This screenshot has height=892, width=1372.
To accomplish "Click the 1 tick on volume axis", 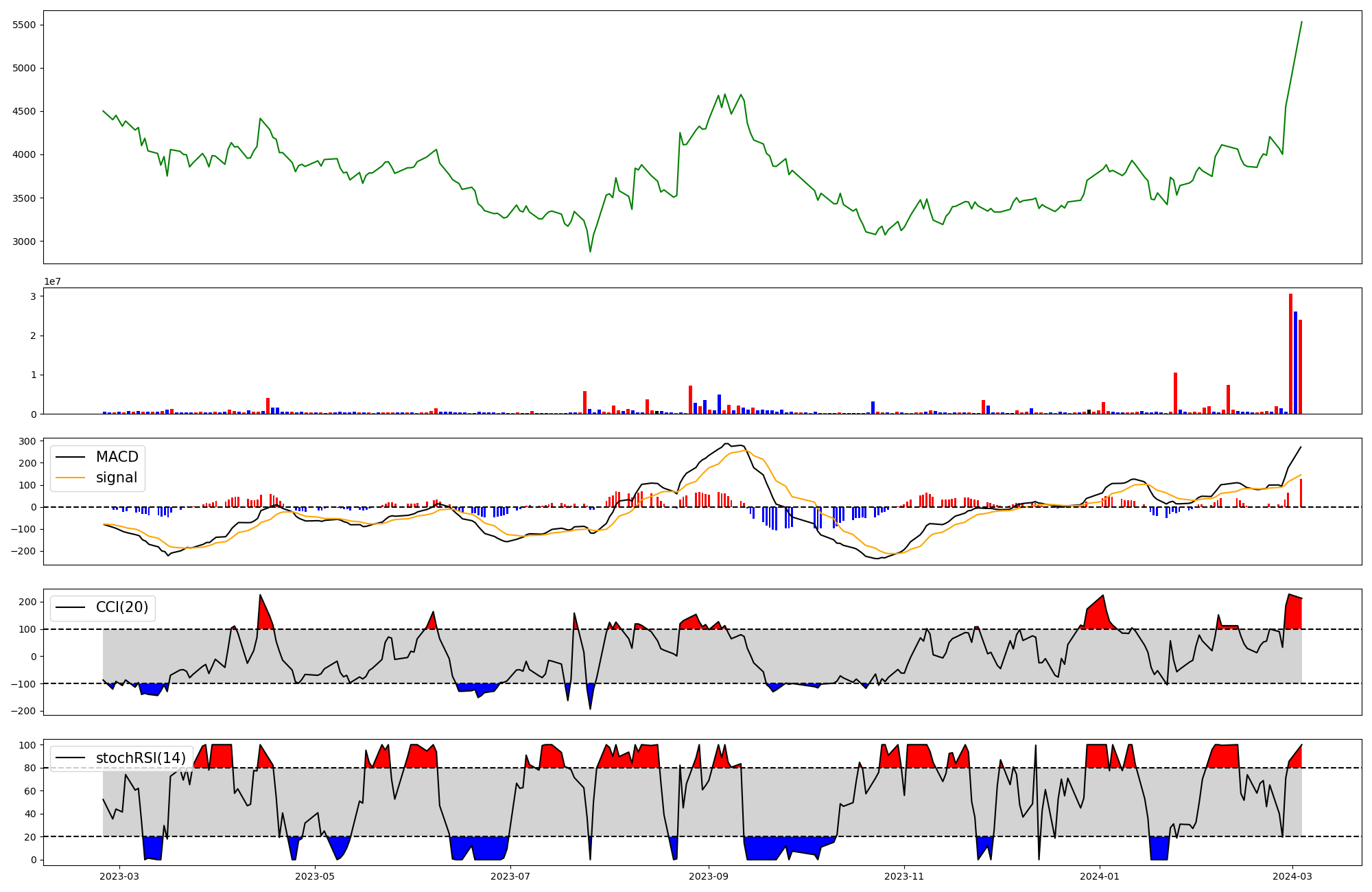I will pyautogui.click(x=33, y=375).
